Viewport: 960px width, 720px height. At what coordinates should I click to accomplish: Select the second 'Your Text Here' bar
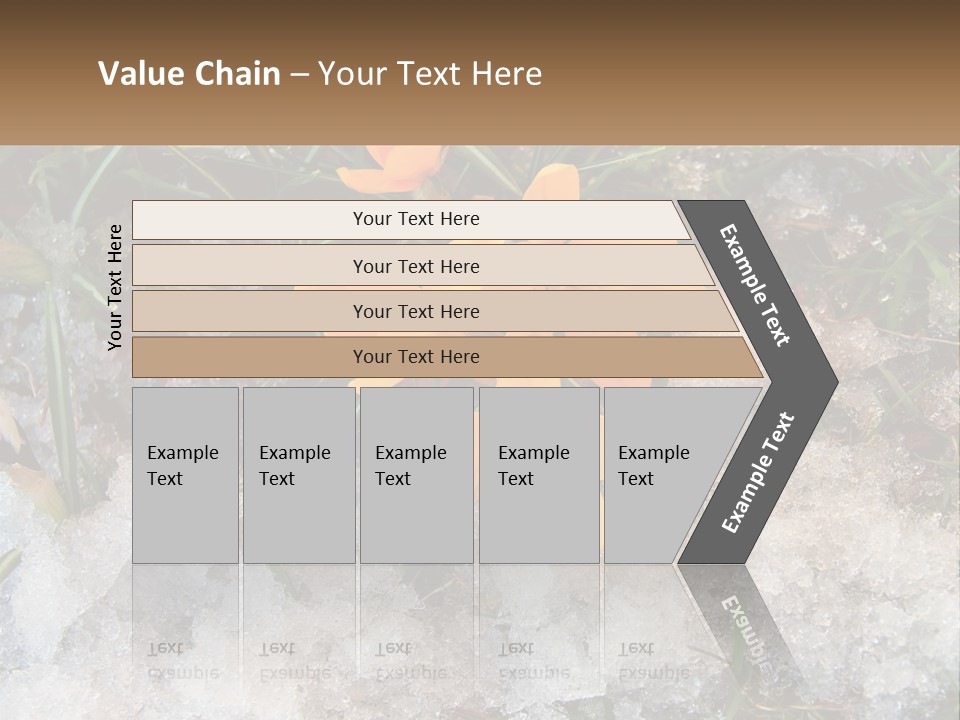423,265
